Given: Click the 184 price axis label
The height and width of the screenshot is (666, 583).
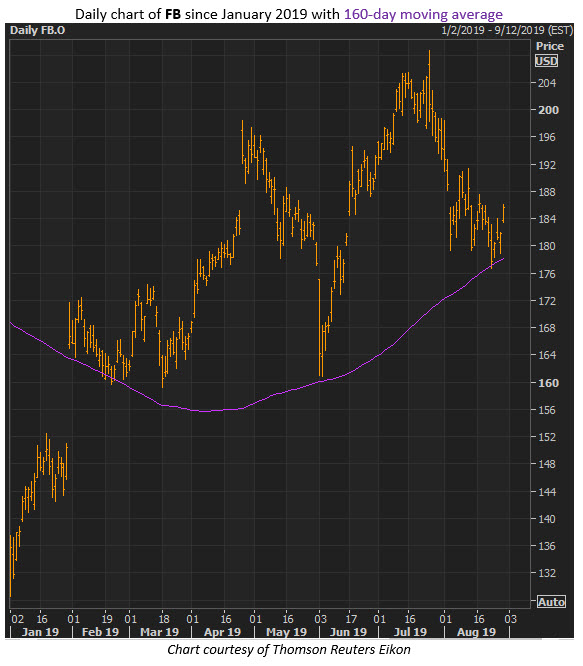Looking at the screenshot, I should point(546,219).
